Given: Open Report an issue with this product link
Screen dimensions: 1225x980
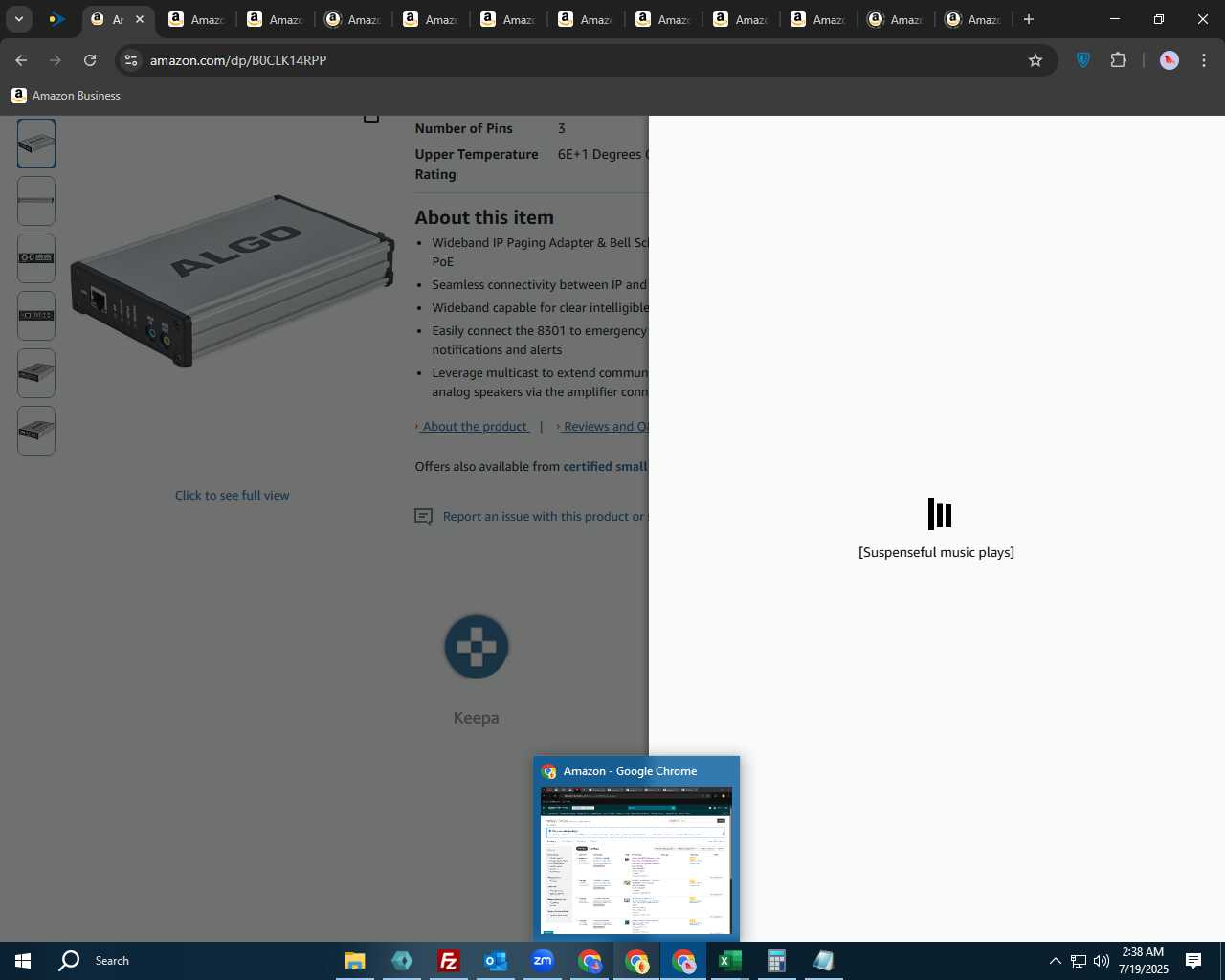Looking at the screenshot, I should coord(546,517).
